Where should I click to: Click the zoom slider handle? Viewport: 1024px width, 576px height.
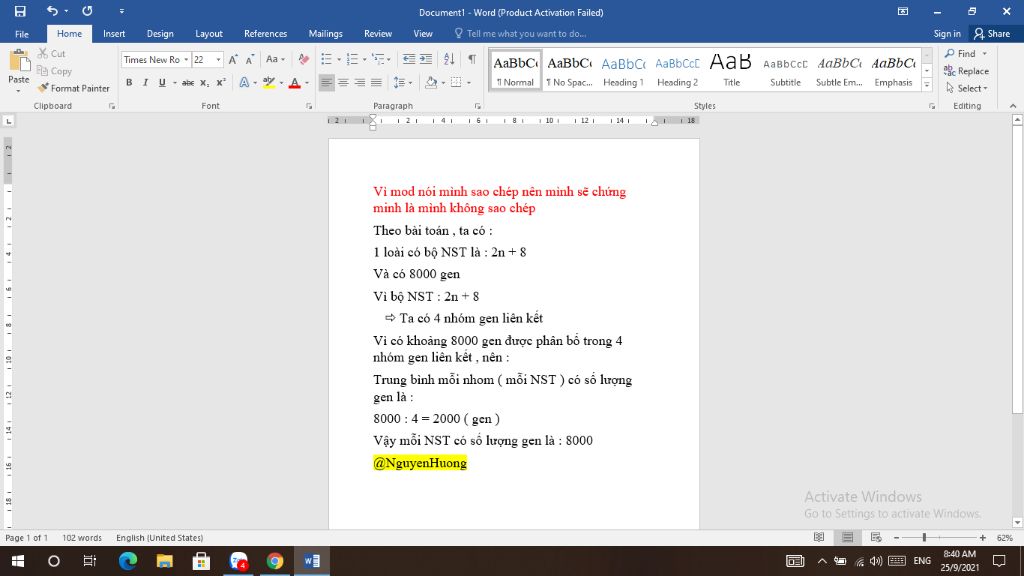coord(924,537)
